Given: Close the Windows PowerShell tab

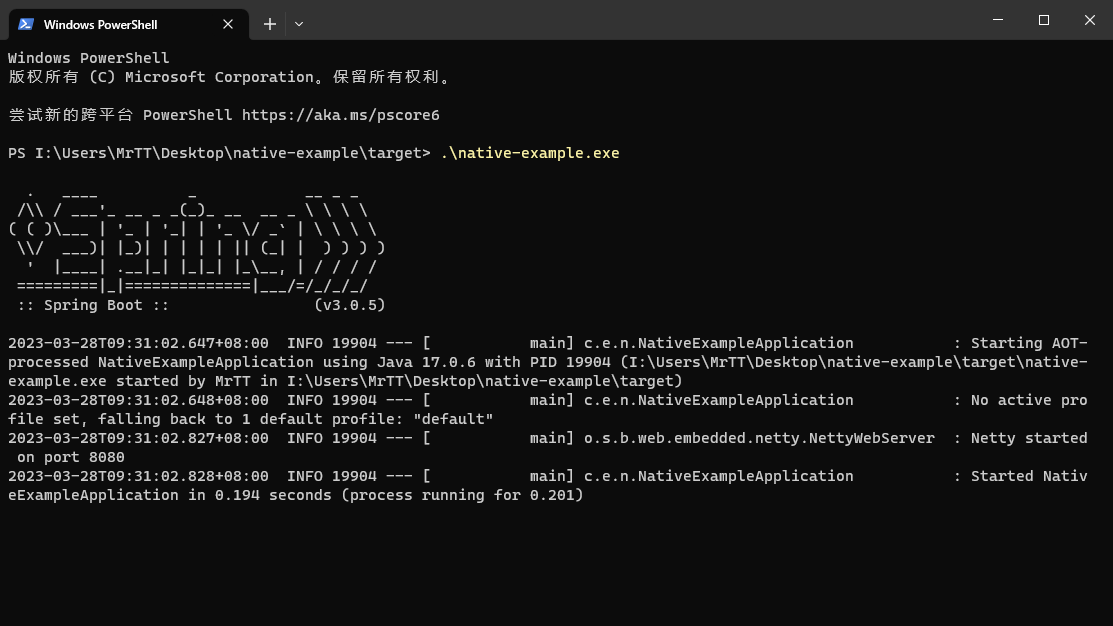Looking at the screenshot, I should [228, 24].
